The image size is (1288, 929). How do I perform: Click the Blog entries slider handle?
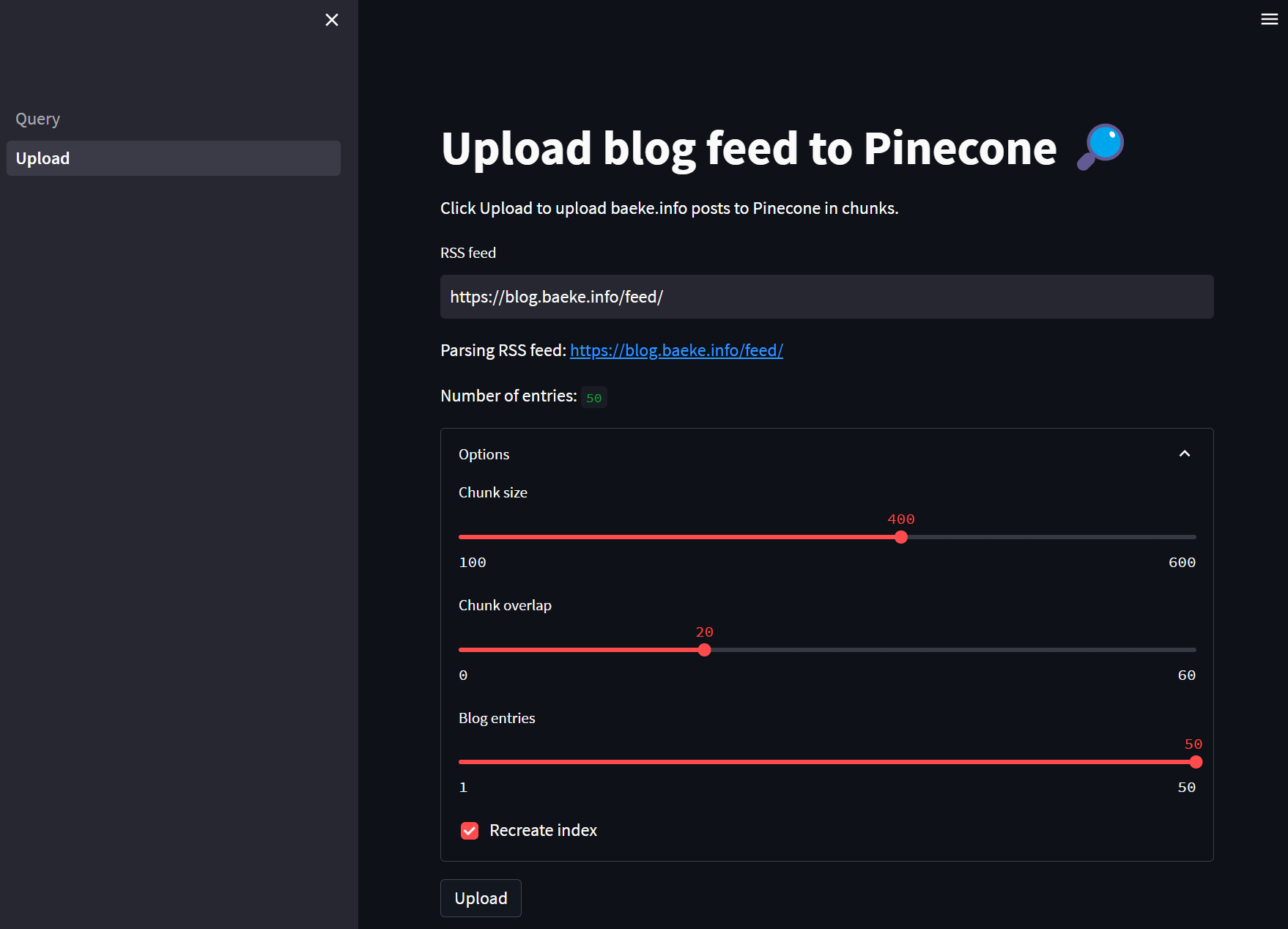tap(1196, 762)
